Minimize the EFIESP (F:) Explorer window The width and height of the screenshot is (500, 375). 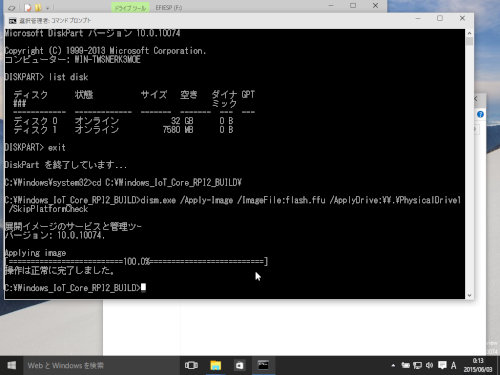[331, 6]
